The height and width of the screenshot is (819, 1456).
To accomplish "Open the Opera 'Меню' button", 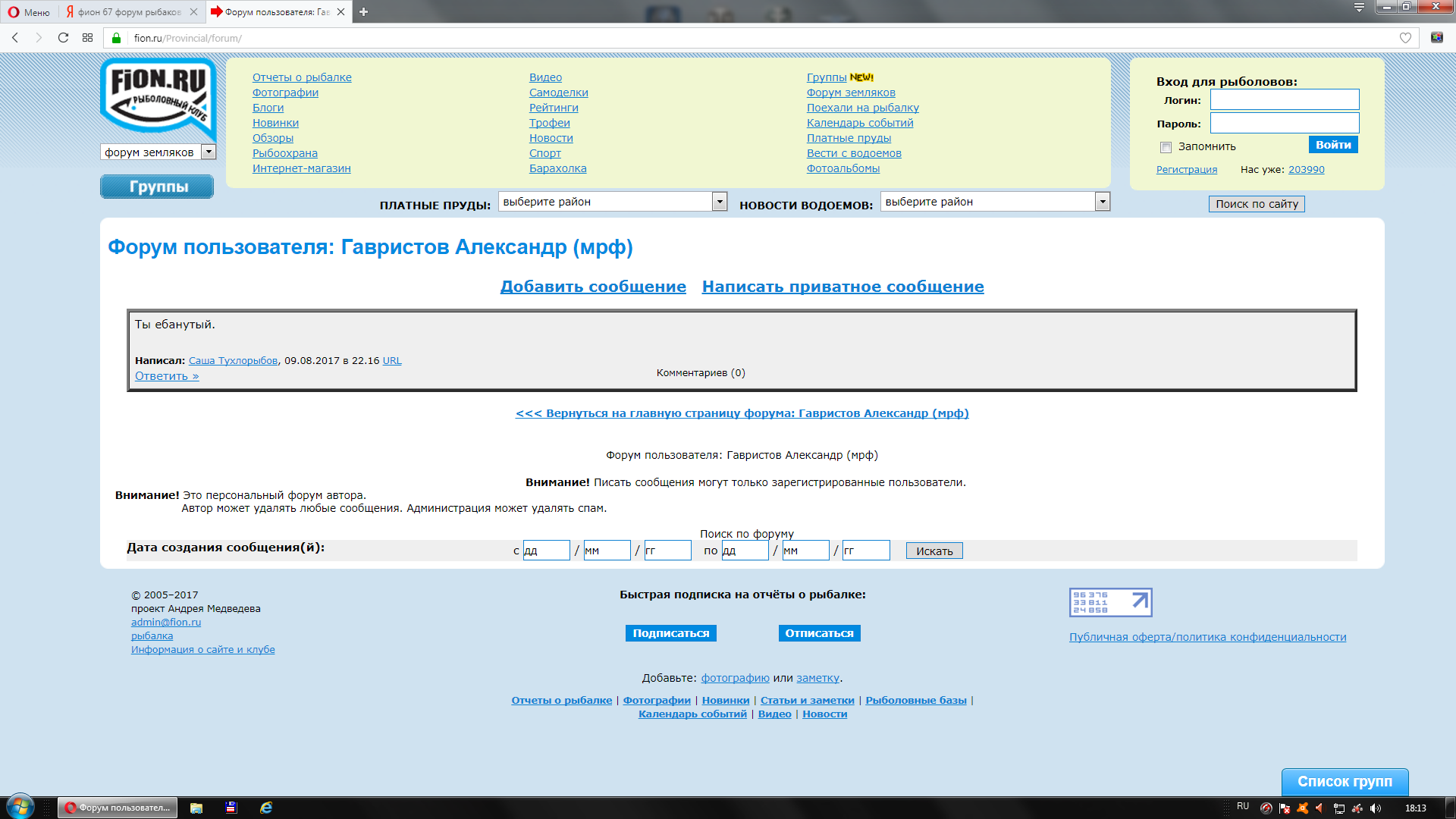I will point(29,12).
